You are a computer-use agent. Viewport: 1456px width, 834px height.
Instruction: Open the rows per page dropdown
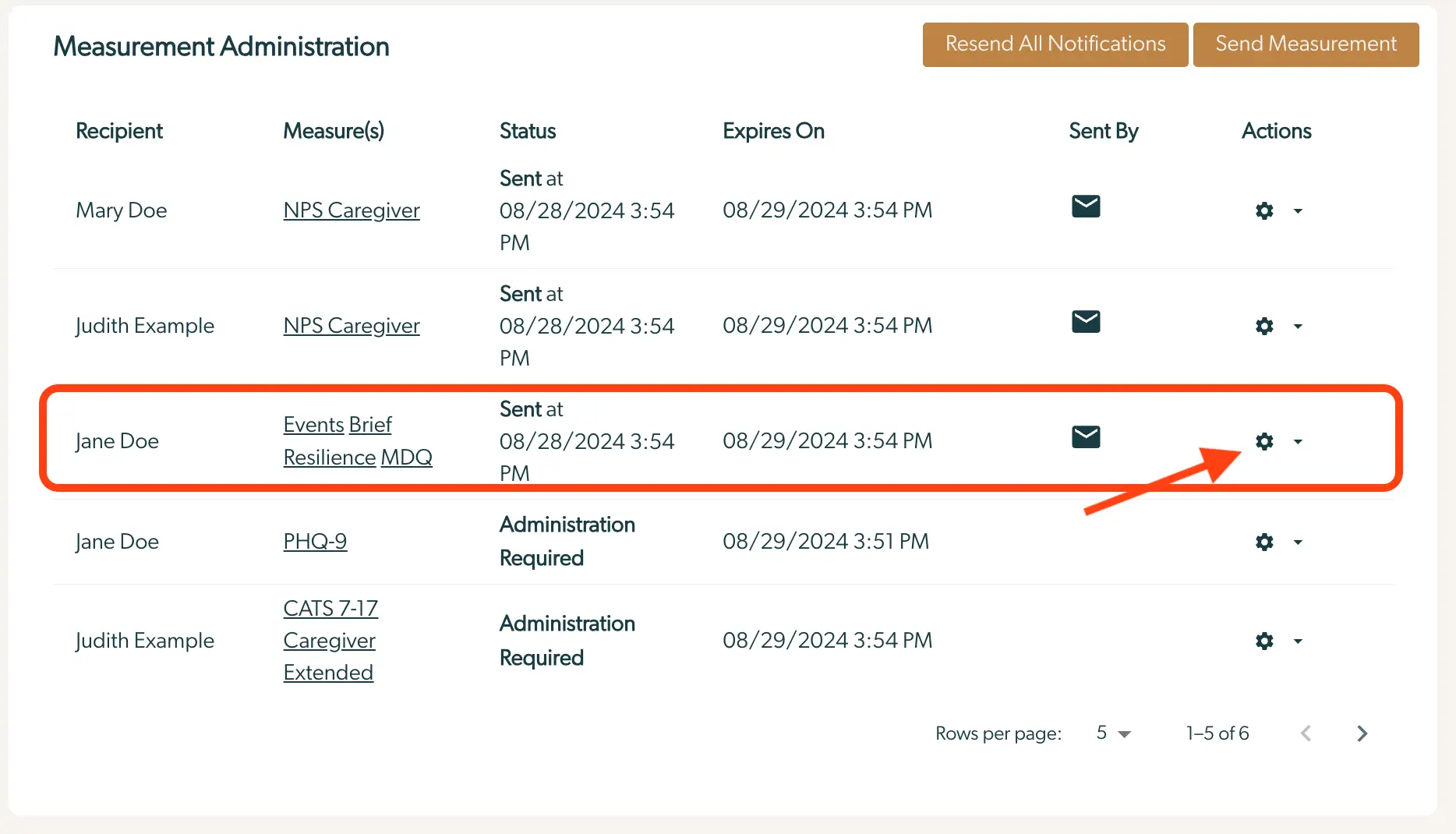point(1113,733)
